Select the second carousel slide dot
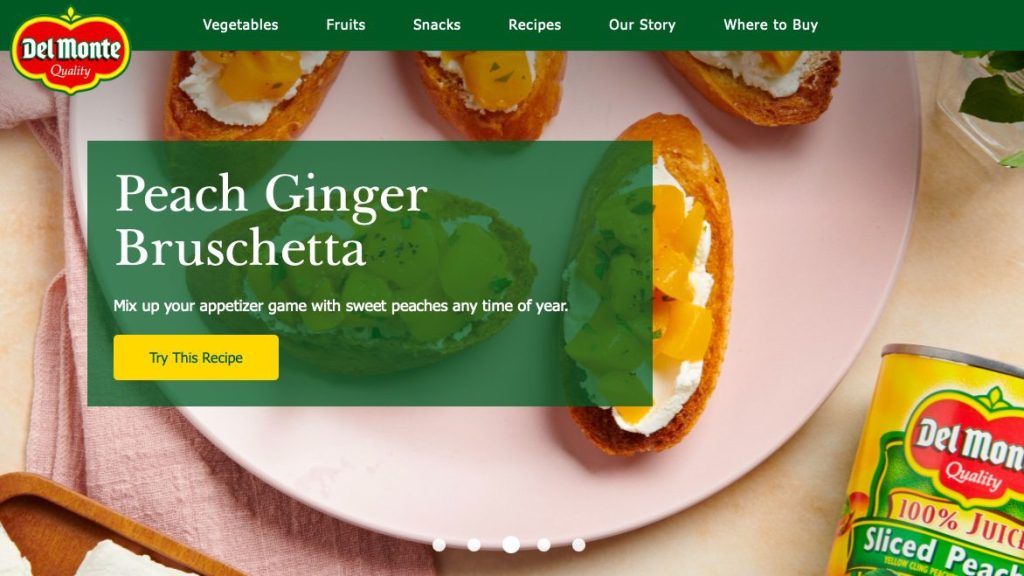Viewport: 1024px width, 576px height. 474,545
